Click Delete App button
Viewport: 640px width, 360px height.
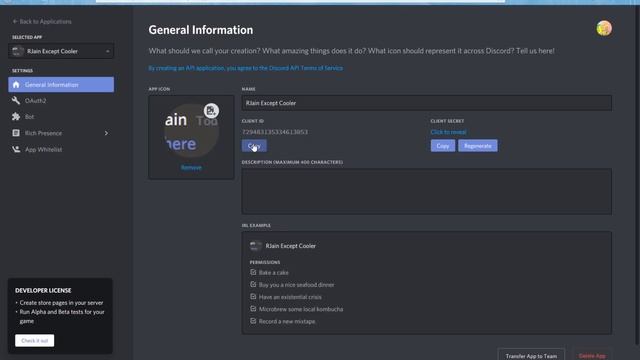[592, 356]
